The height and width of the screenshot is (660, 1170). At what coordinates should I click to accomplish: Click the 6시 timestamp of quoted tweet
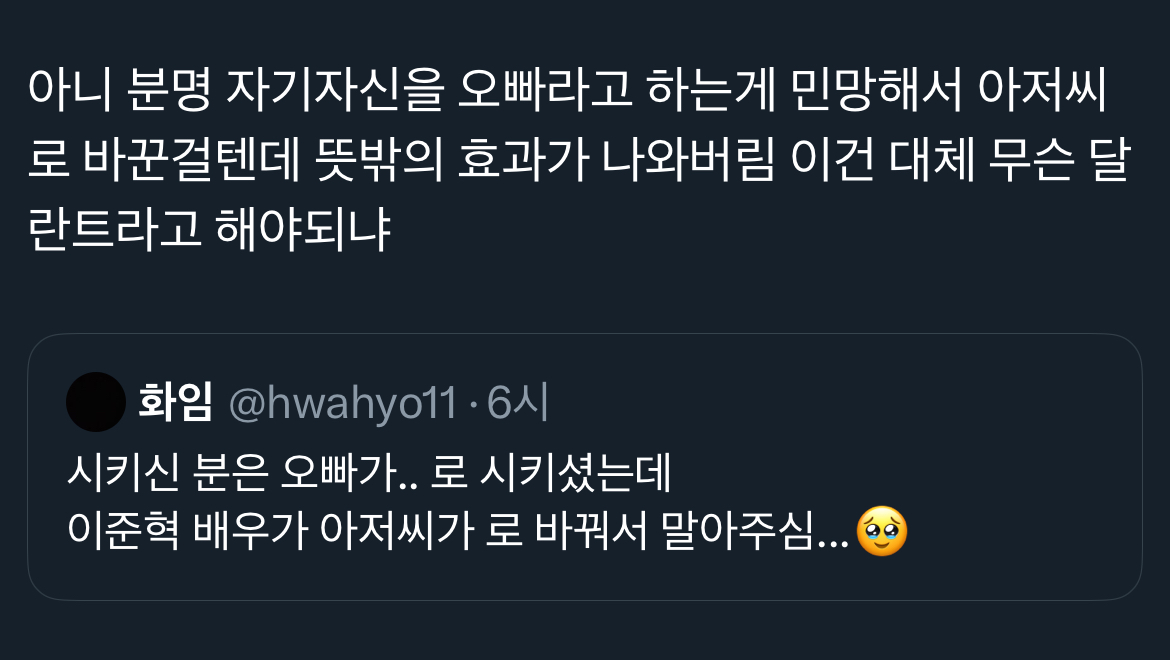pyautogui.click(x=518, y=403)
